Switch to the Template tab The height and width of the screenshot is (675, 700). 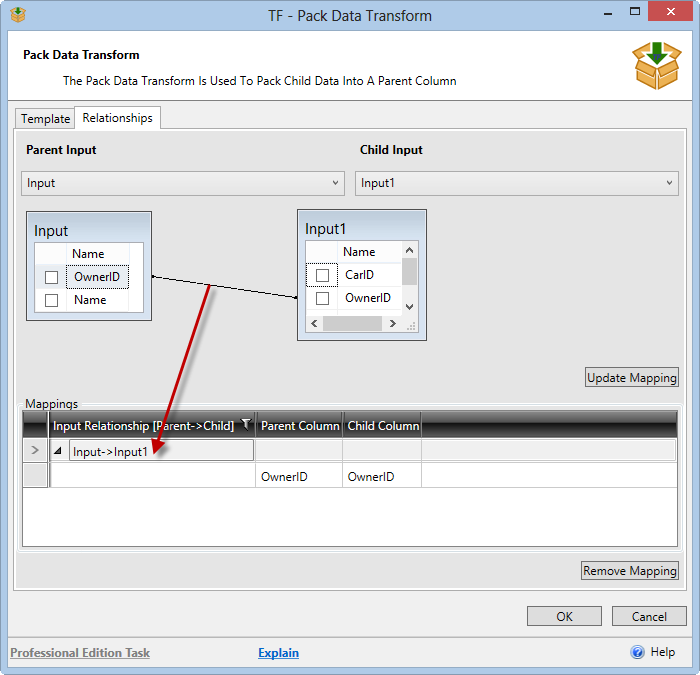click(x=46, y=118)
